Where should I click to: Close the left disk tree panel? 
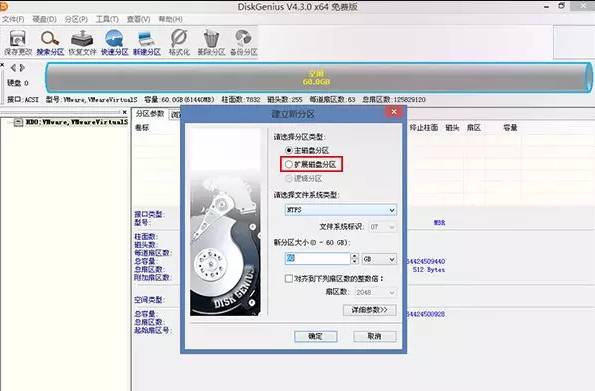(x=124, y=112)
